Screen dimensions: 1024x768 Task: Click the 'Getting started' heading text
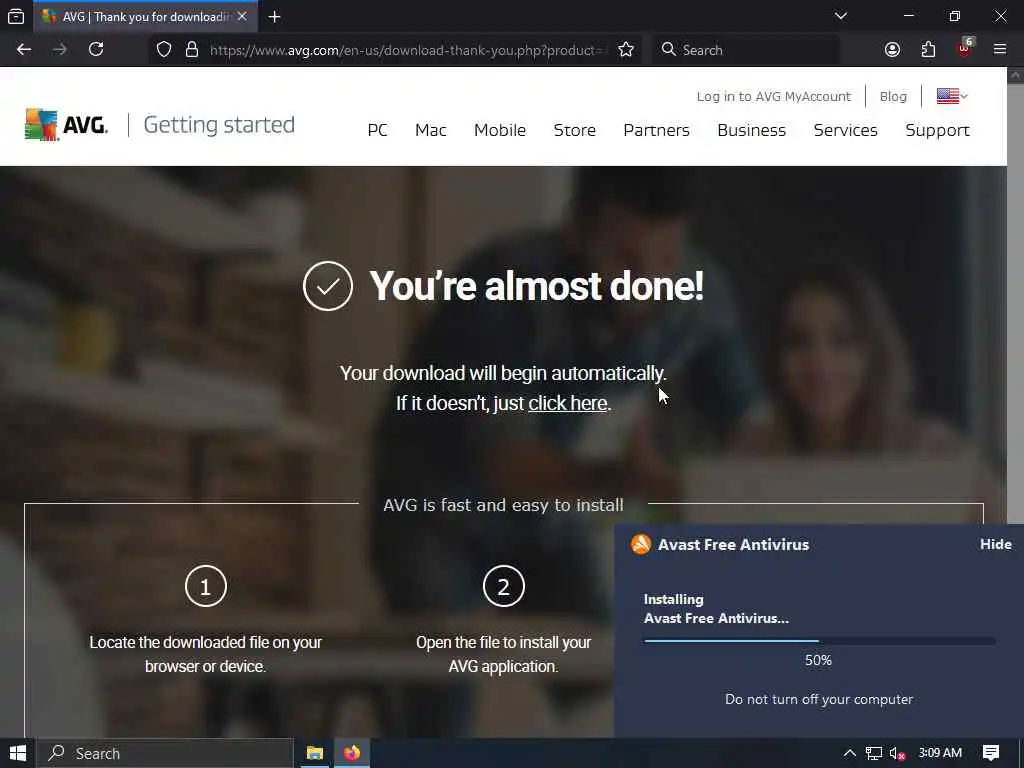point(219,125)
